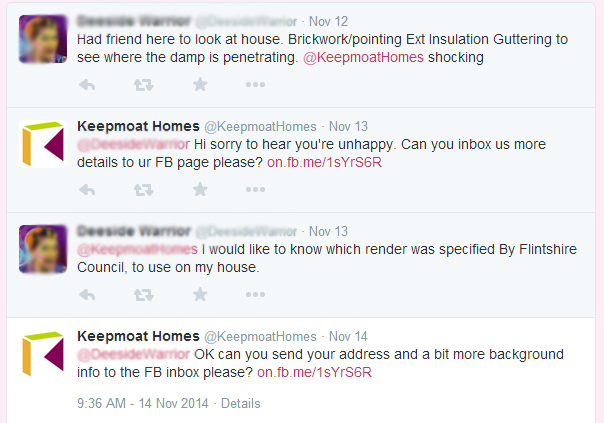Retweet the Keepmoat Homes Nov 13 tweet
This screenshot has height=423, width=604.
tap(144, 190)
